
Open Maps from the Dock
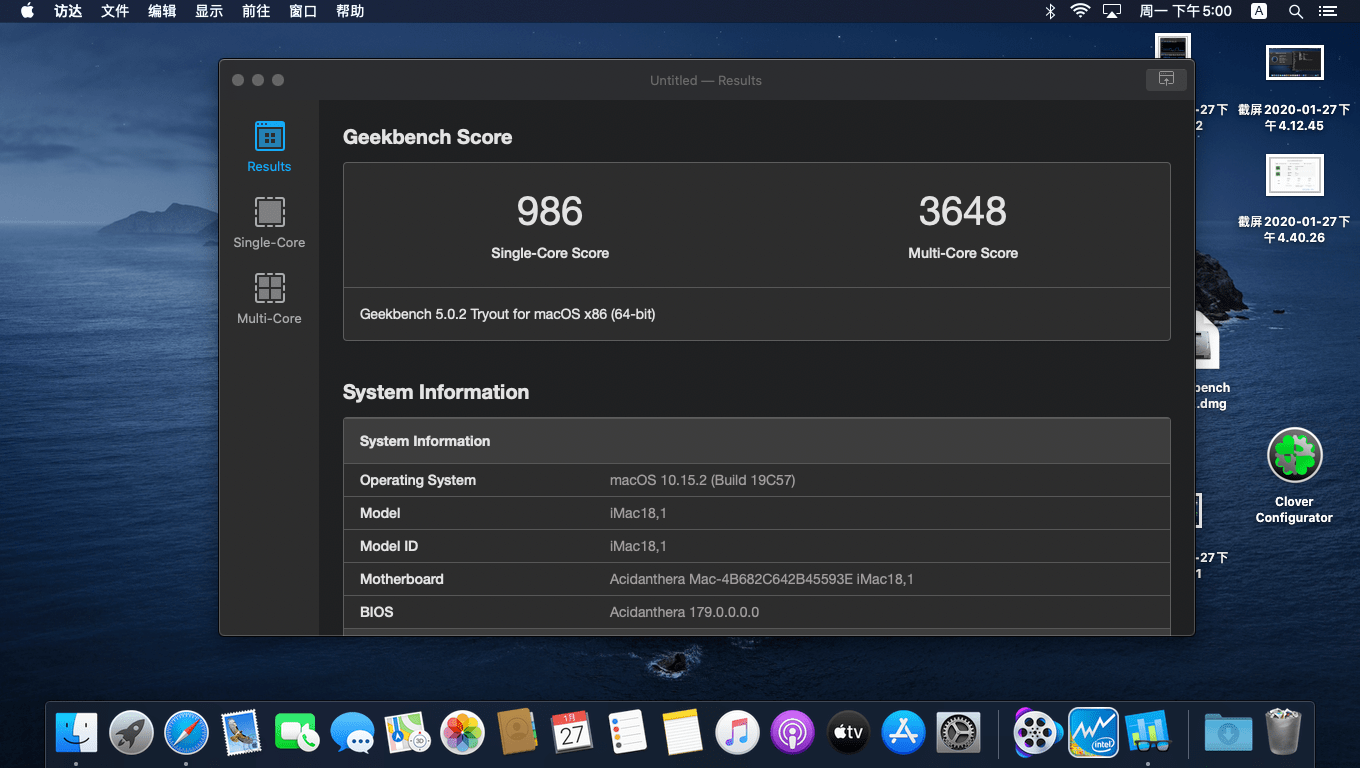[x=407, y=733]
